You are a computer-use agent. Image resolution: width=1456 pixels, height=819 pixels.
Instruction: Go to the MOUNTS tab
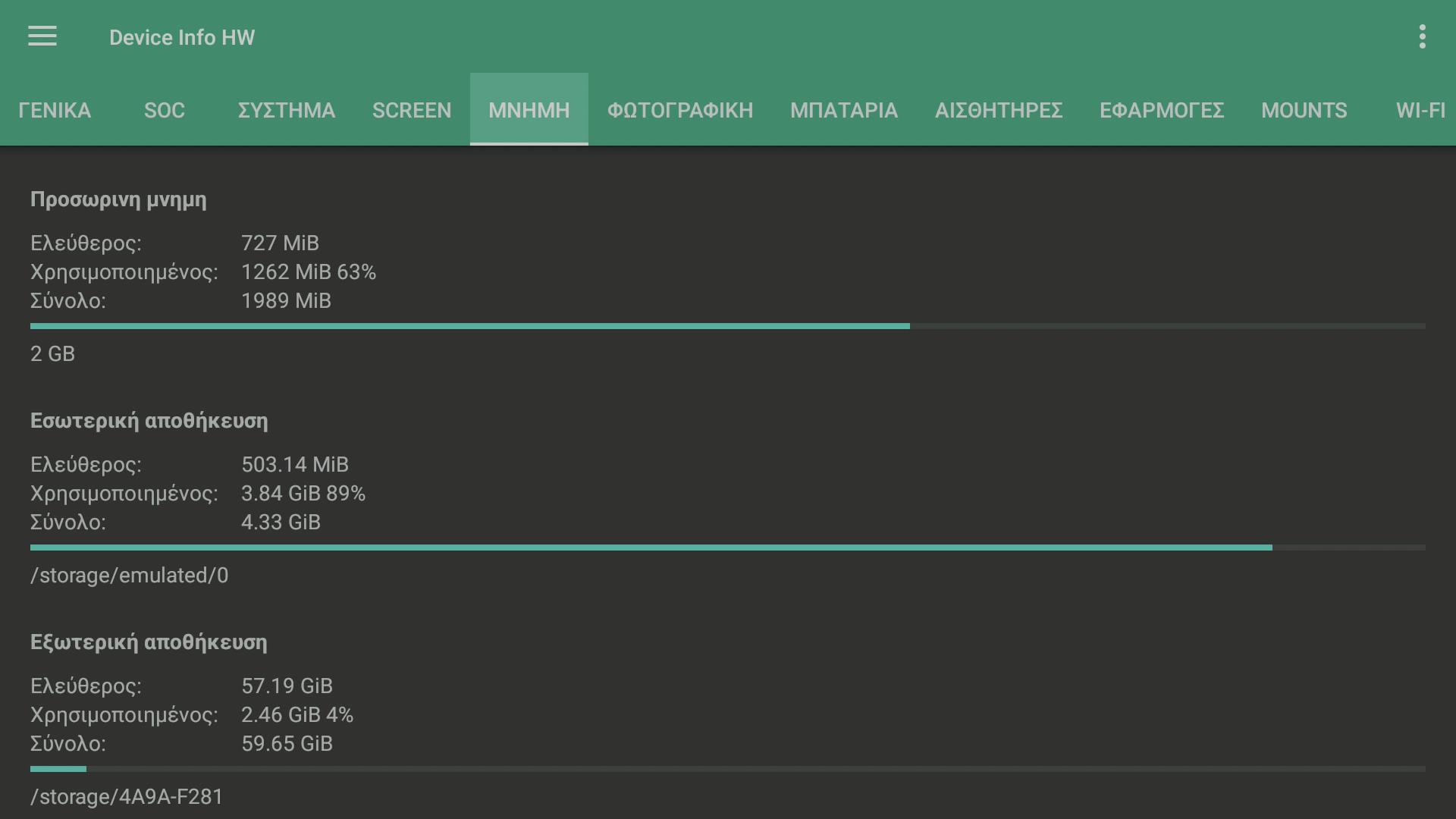1304,111
